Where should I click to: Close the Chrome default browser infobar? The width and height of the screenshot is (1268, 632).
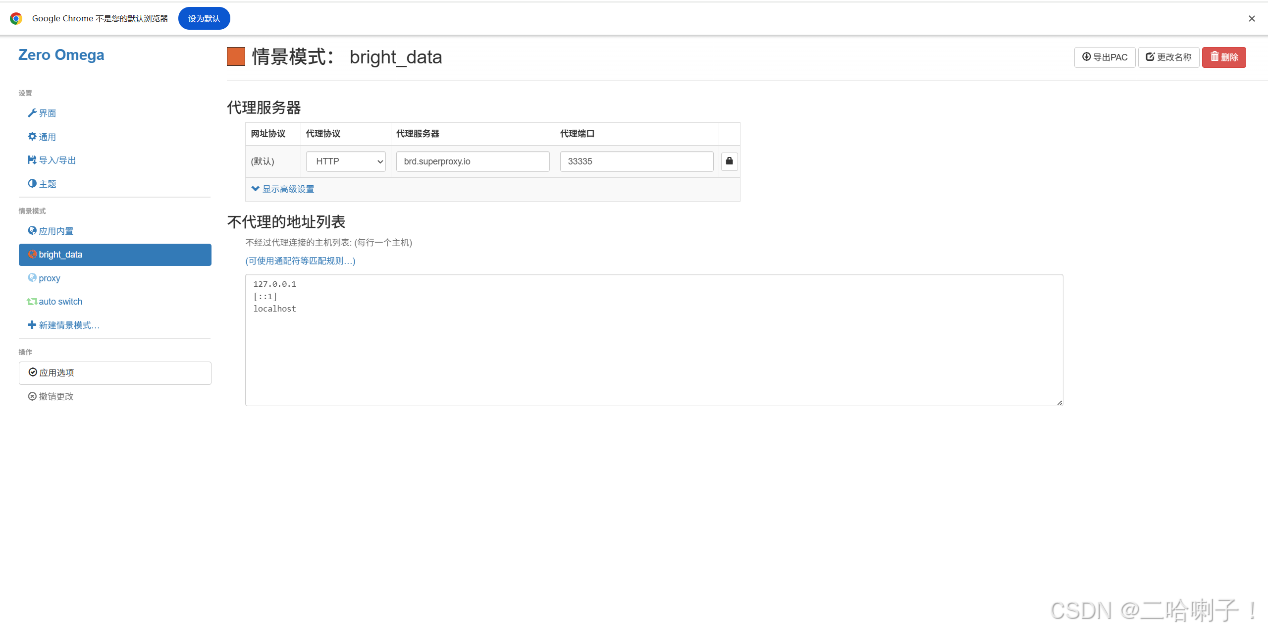point(1251,18)
